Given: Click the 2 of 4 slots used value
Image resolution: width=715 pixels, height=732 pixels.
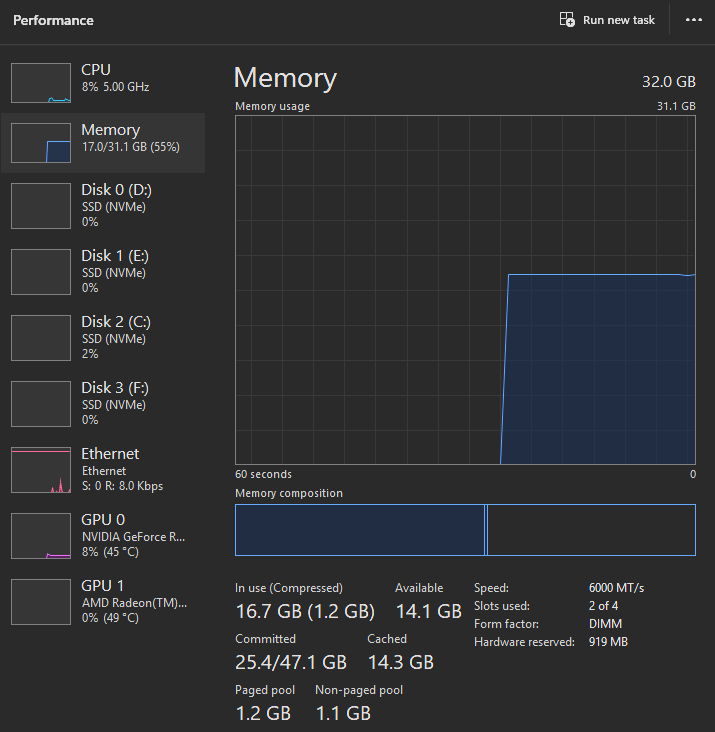Looking at the screenshot, I should [603, 606].
